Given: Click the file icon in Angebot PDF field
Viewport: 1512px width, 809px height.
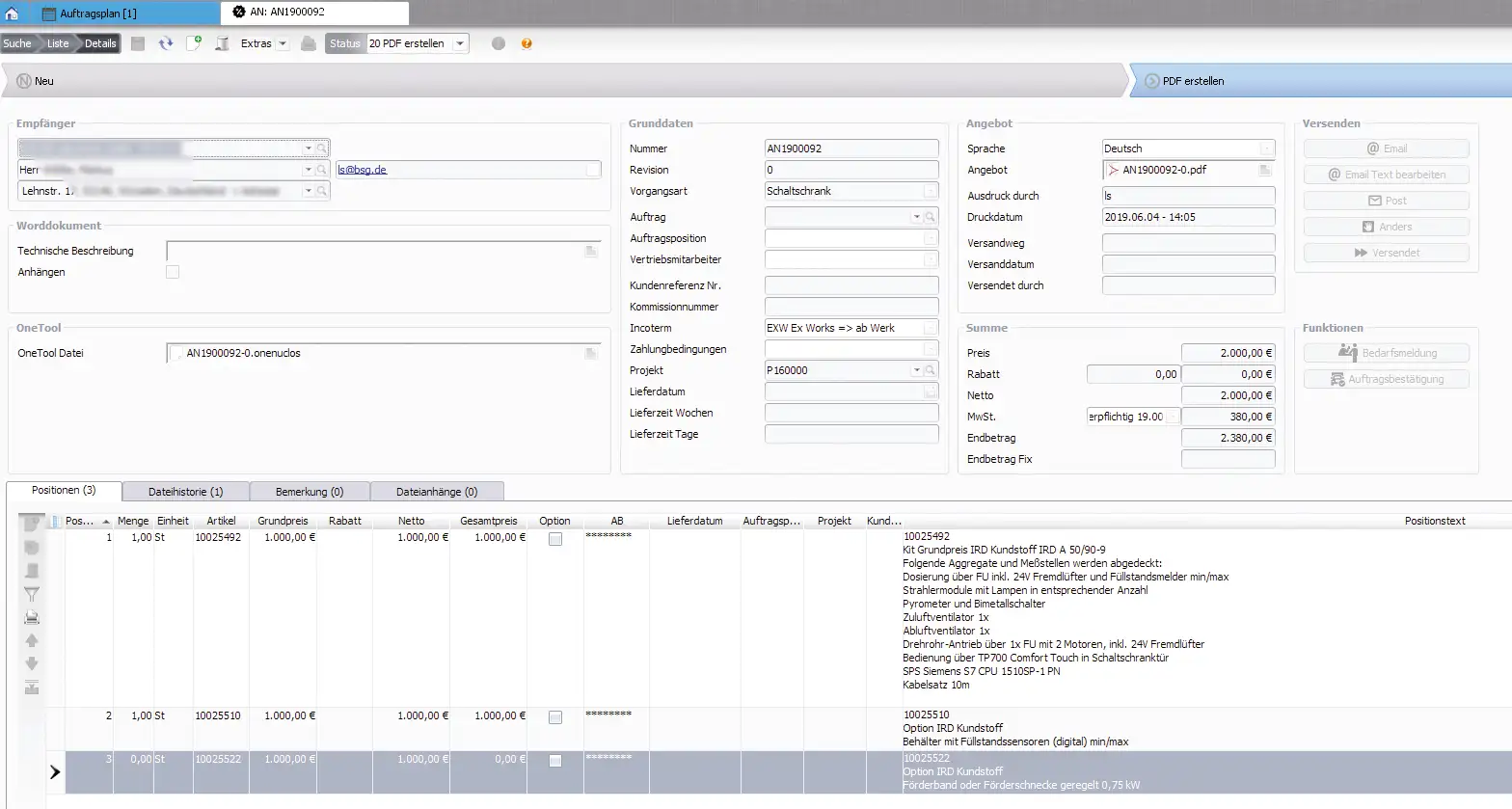Looking at the screenshot, I should [x=1265, y=170].
